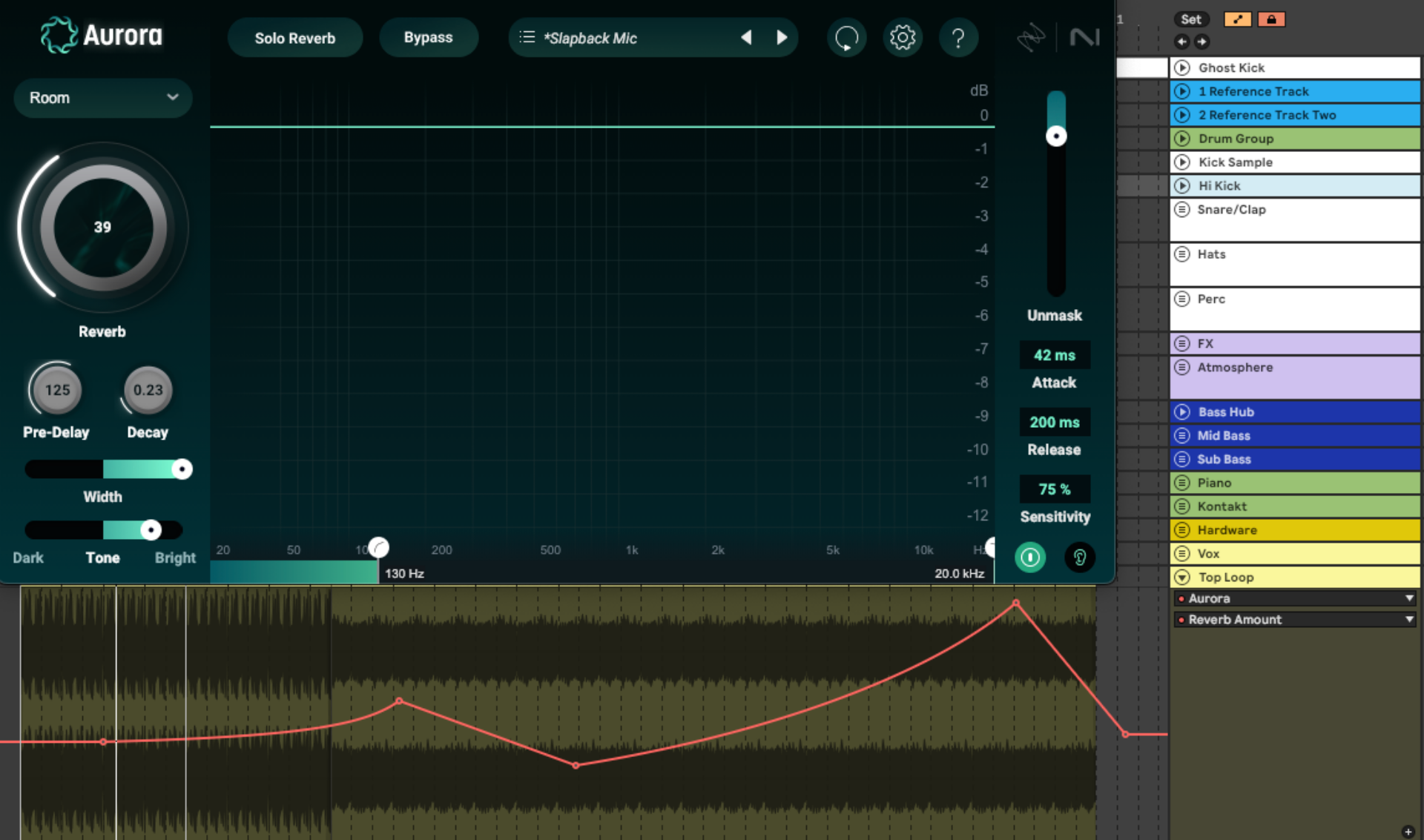Unfold the Hats track icon
Viewport: 1424px width, 840px height.
[1182, 254]
